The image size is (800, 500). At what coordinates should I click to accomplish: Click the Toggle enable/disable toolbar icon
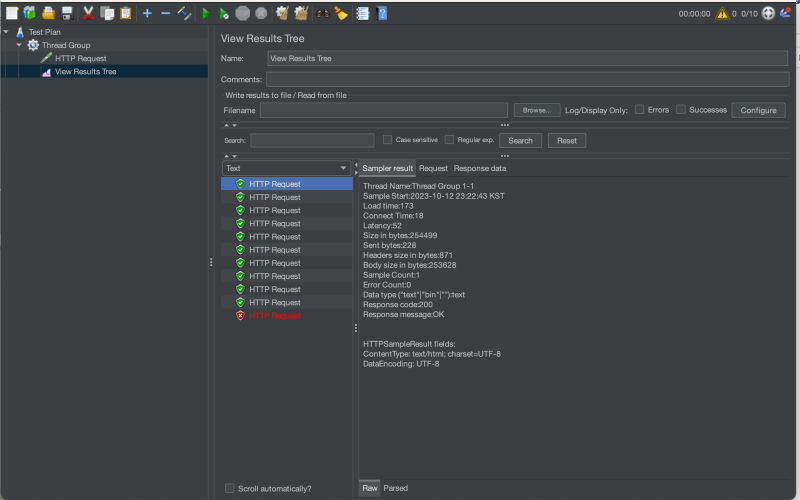[x=184, y=13]
